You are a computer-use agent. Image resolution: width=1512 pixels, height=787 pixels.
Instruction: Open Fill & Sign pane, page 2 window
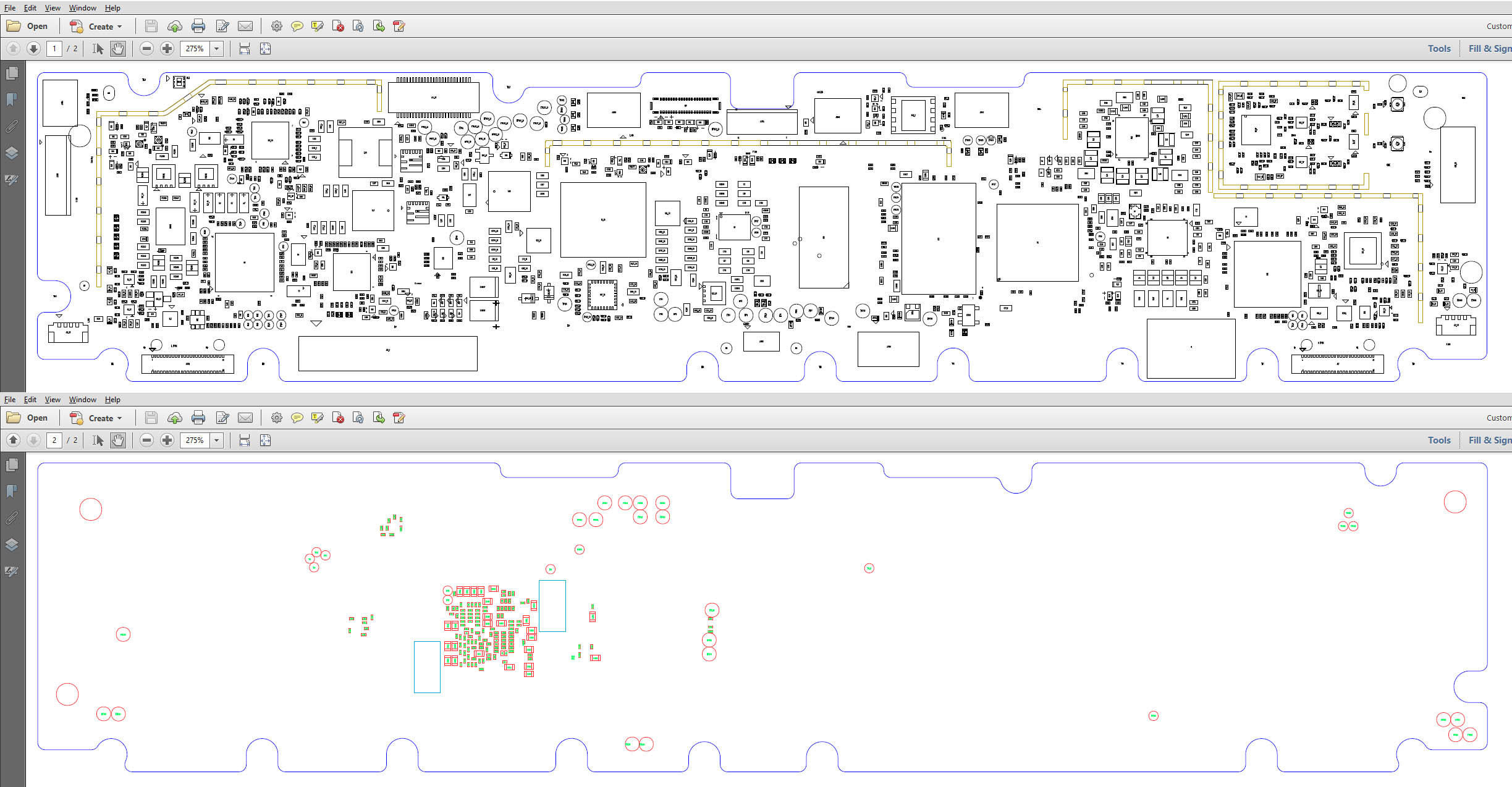click(x=1490, y=440)
